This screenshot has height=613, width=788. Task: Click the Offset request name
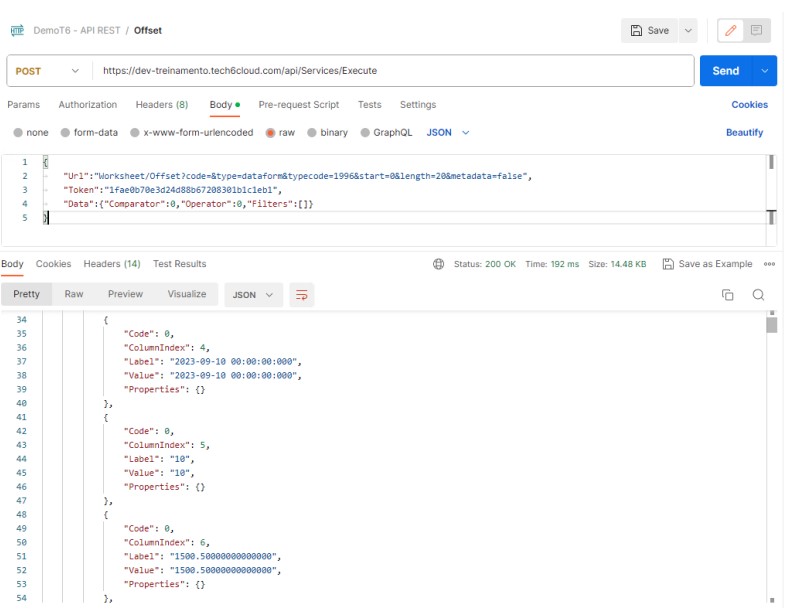tap(148, 31)
